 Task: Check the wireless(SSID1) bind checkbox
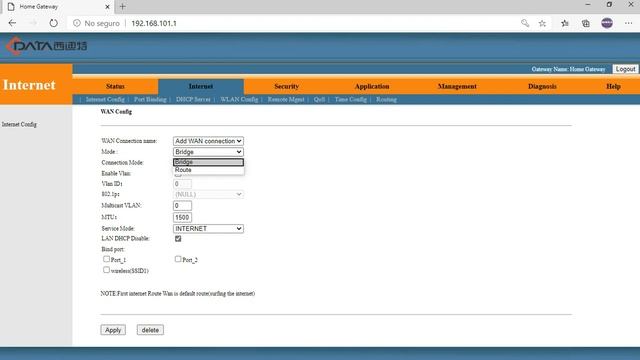point(106,270)
